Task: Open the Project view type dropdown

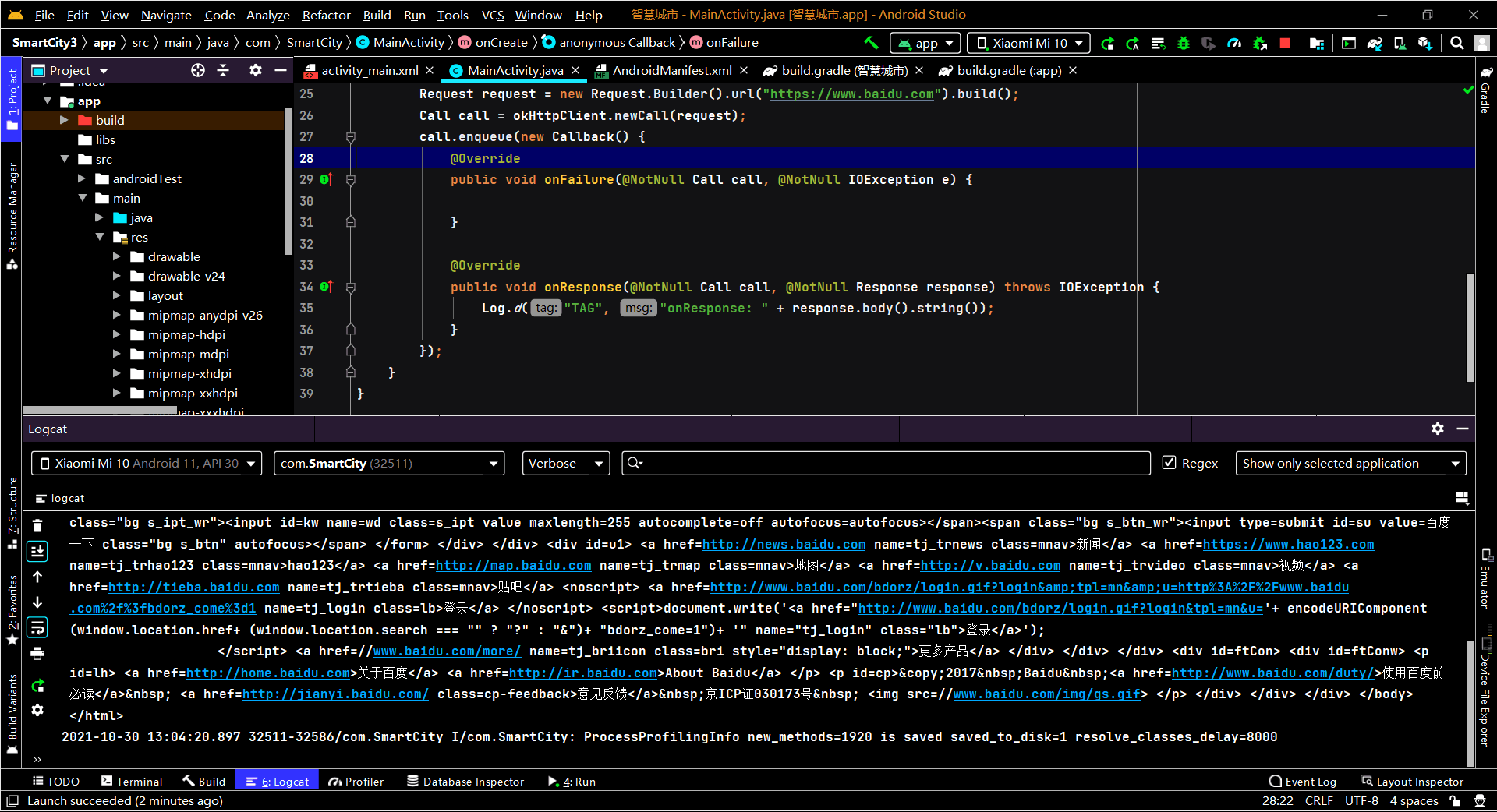Action: coord(70,70)
